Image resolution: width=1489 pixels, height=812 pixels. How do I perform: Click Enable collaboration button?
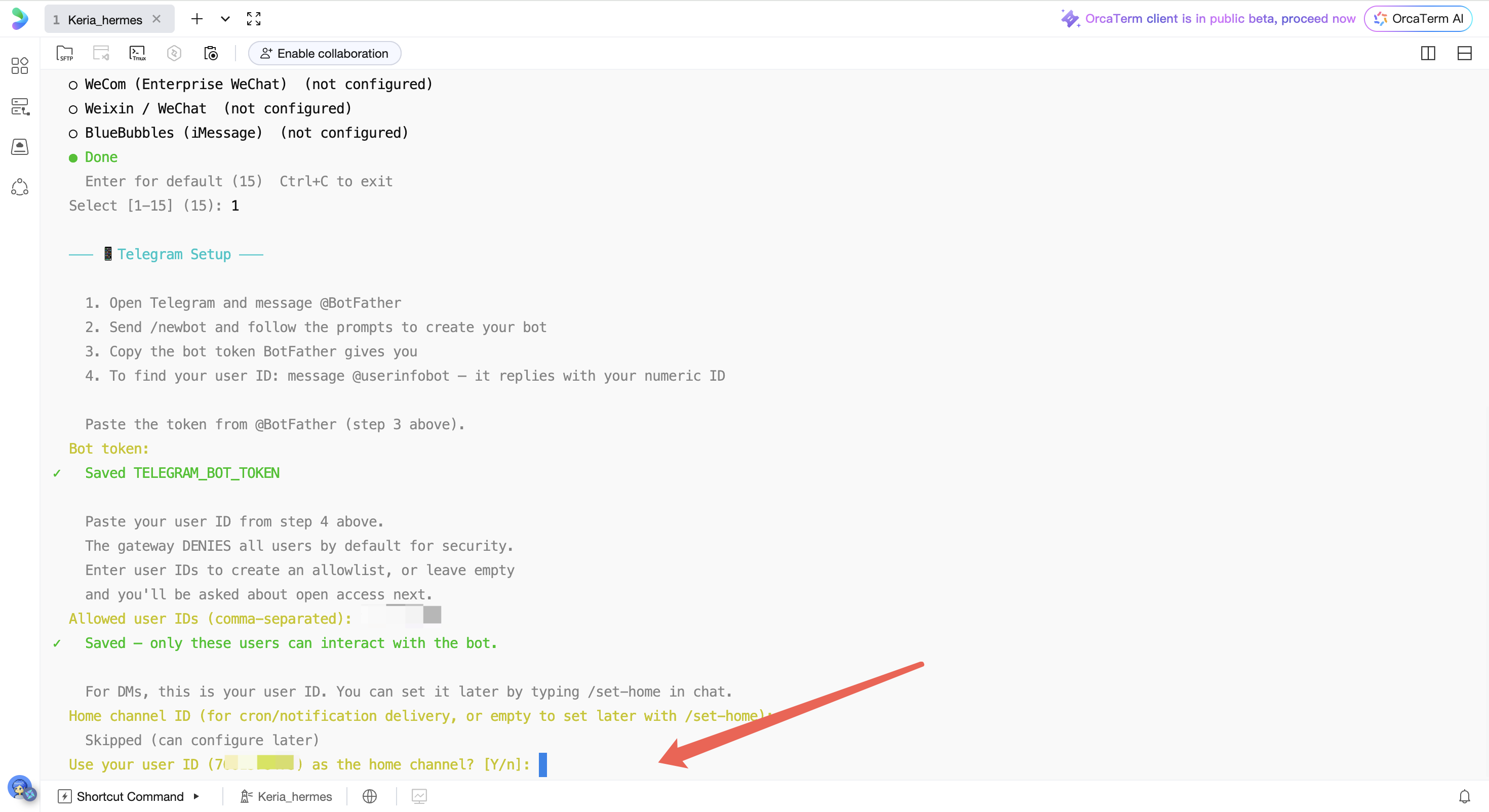coord(324,53)
